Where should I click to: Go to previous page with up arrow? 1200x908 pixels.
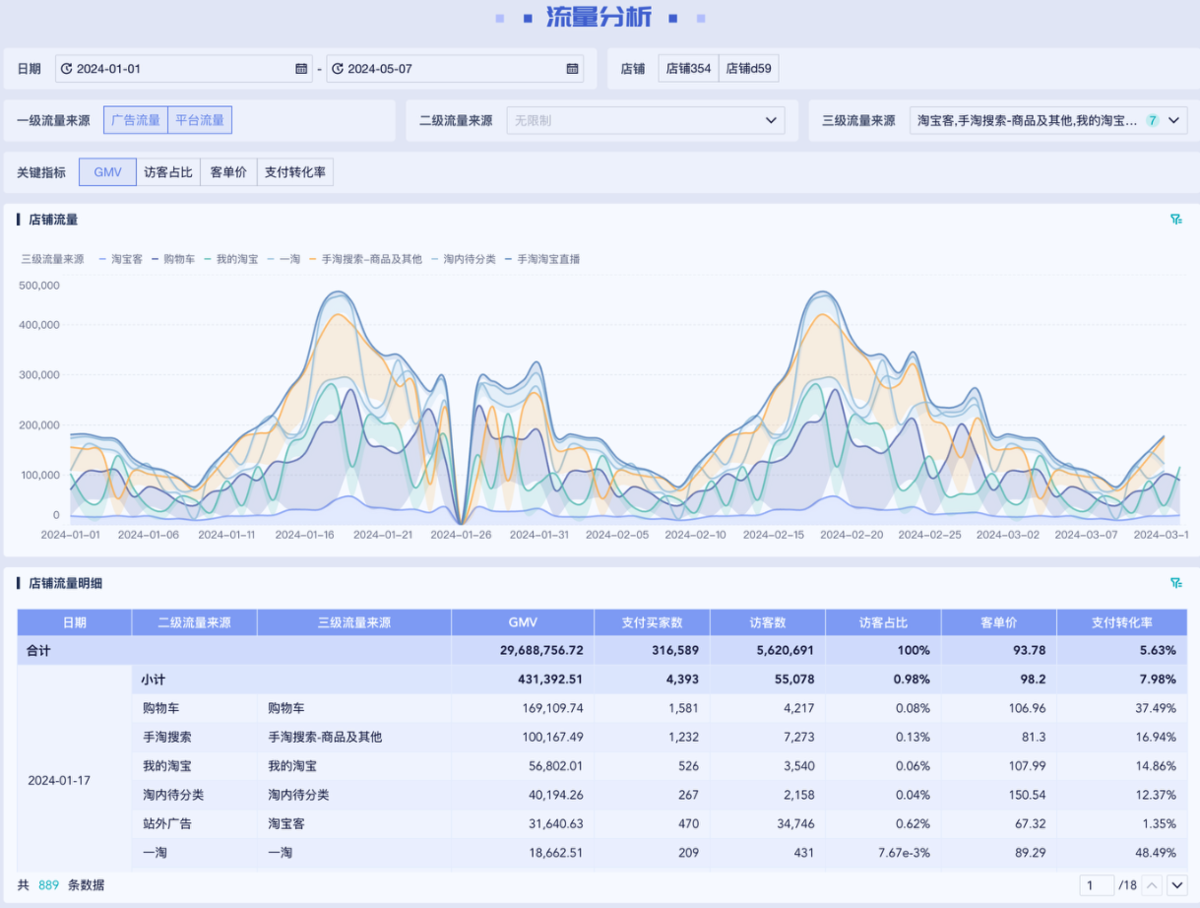click(x=1152, y=885)
